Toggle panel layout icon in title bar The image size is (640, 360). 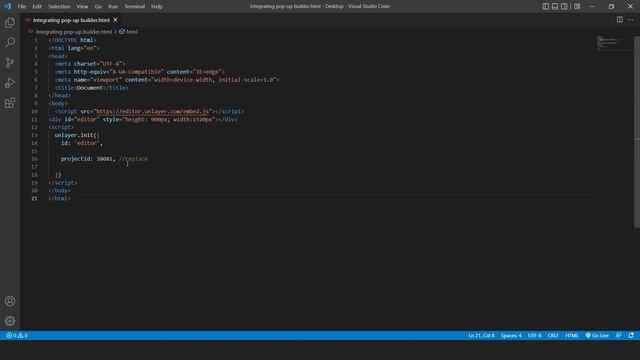click(555, 6)
